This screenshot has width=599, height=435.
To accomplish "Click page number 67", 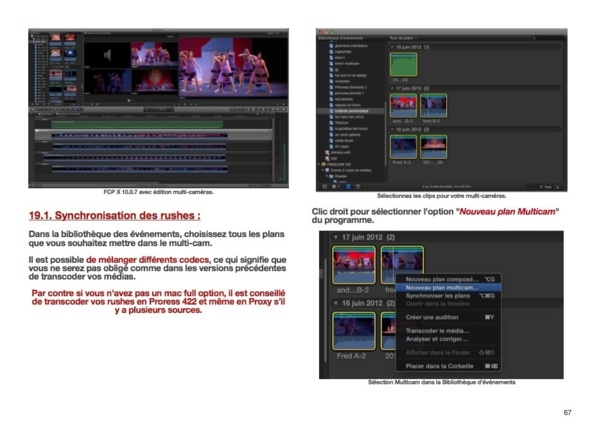I will (567, 413).
